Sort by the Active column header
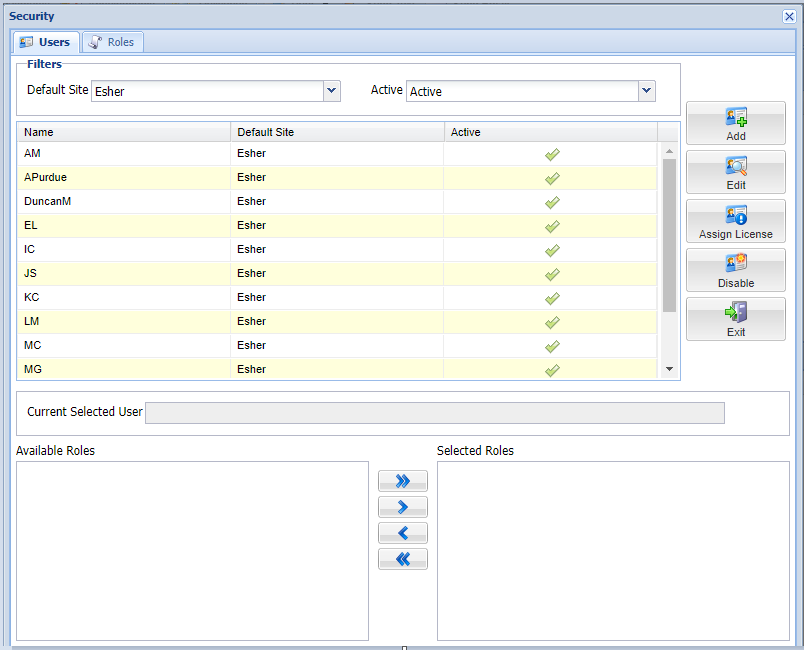Image resolution: width=804 pixels, height=650 pixels. pos(551,132)
